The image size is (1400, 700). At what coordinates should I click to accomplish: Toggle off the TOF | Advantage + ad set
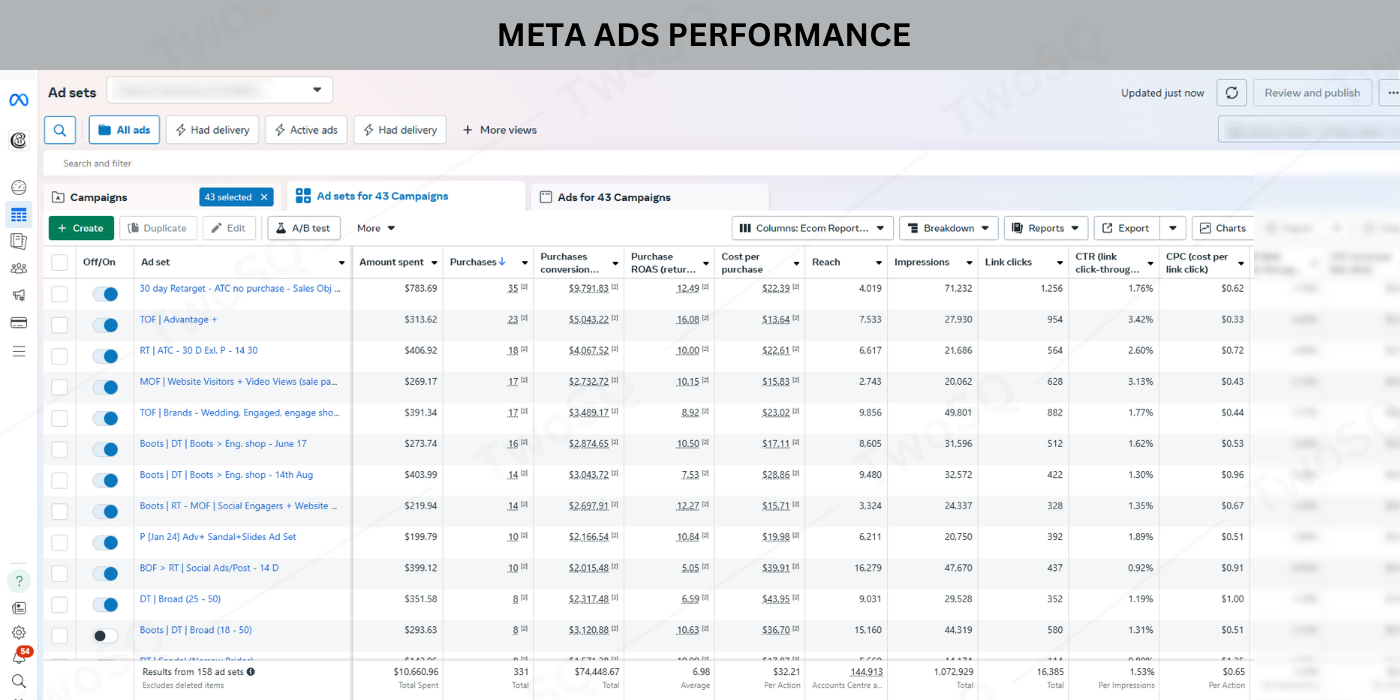click(105, 325)
